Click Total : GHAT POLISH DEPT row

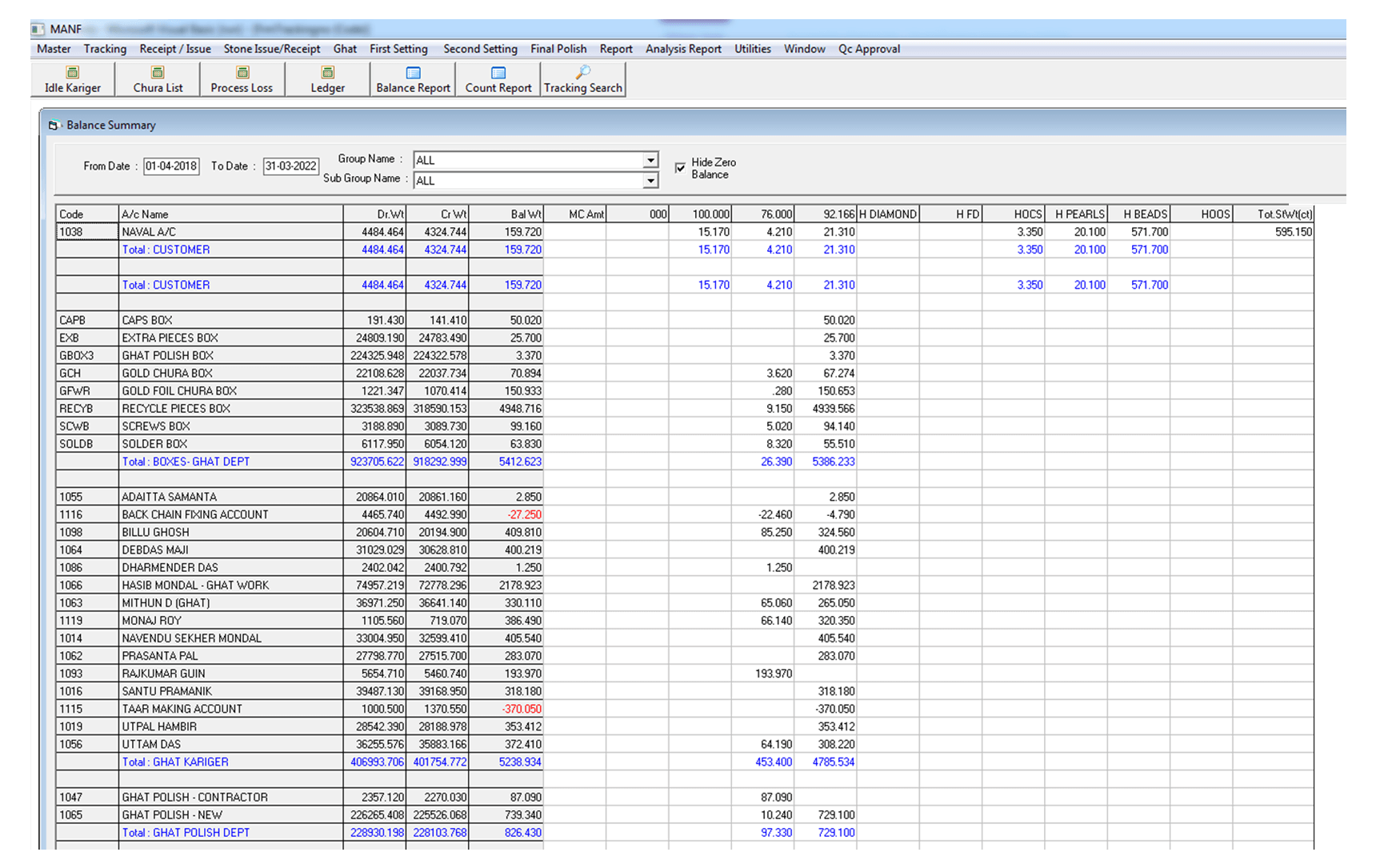[x=685, y=832]
